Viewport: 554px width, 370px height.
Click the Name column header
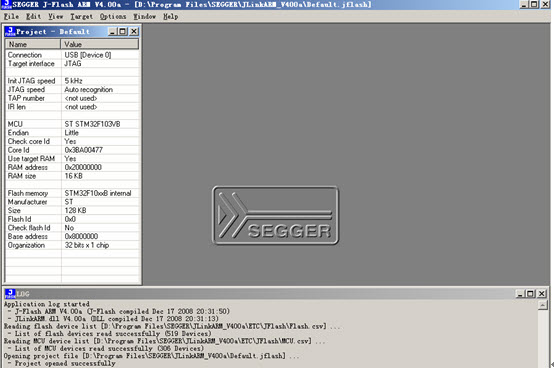[33, 44]
